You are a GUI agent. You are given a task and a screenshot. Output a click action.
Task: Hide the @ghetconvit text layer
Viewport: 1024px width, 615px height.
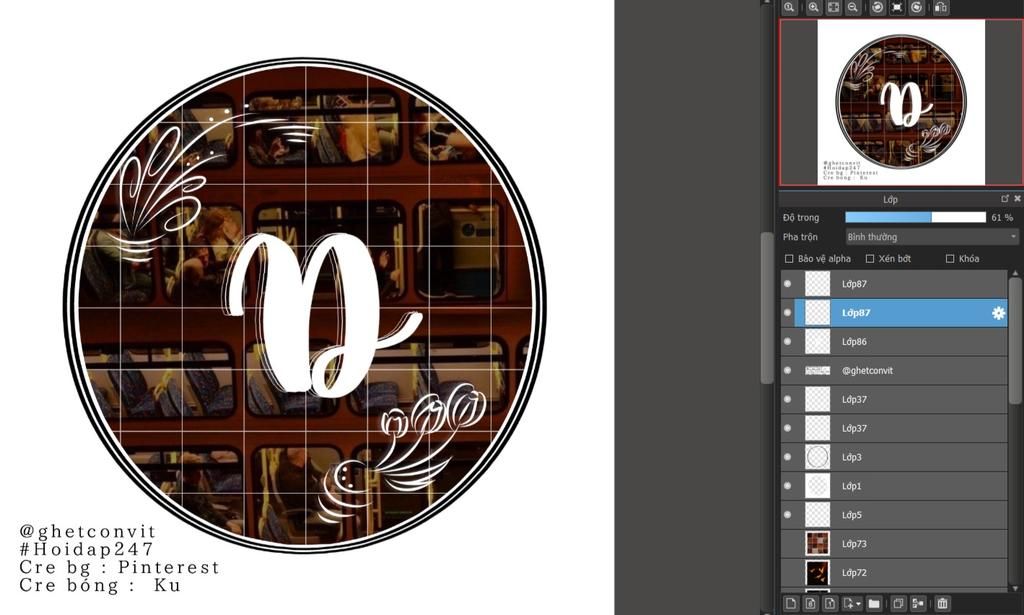pyautogui.click(x=788, y=370)
